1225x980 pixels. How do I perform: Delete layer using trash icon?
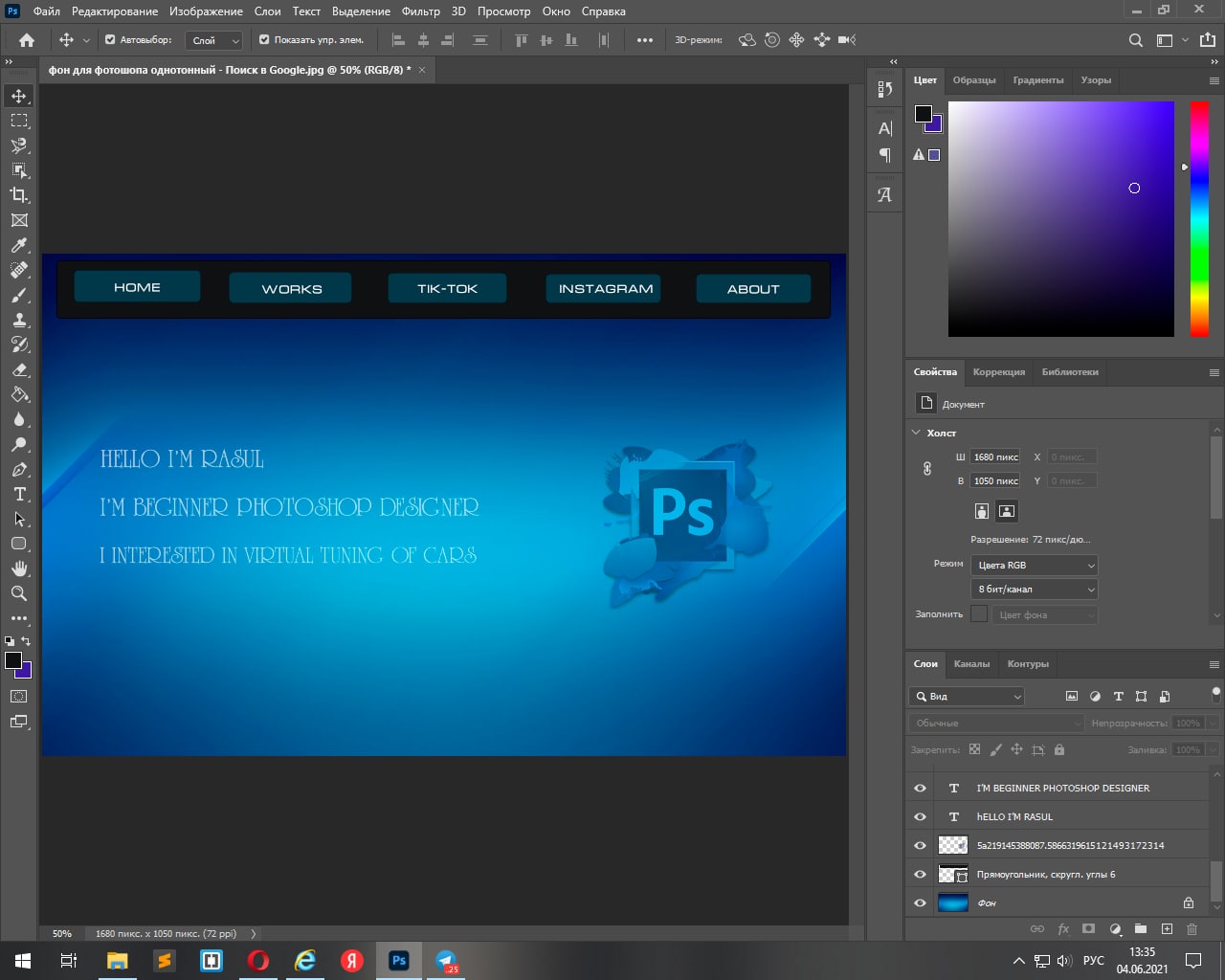pyautogui.click(x=1192, y=928)
